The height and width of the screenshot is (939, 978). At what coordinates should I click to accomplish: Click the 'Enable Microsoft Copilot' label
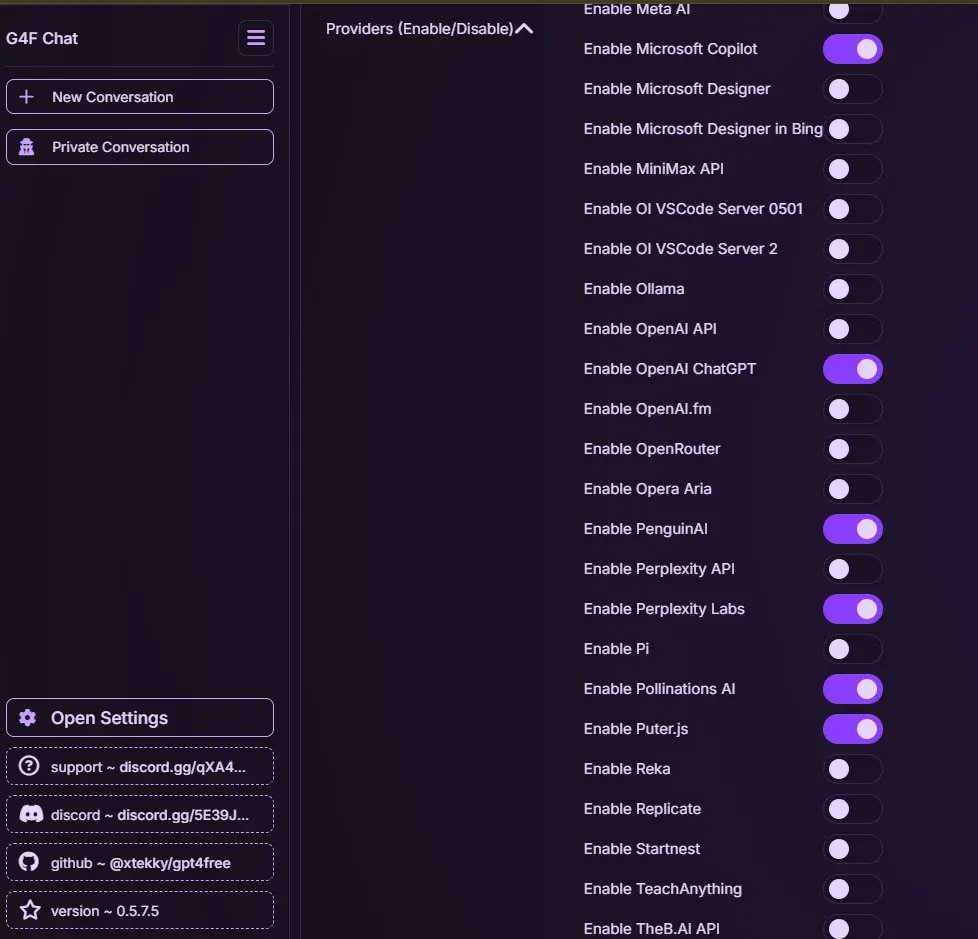coord(670,49)
